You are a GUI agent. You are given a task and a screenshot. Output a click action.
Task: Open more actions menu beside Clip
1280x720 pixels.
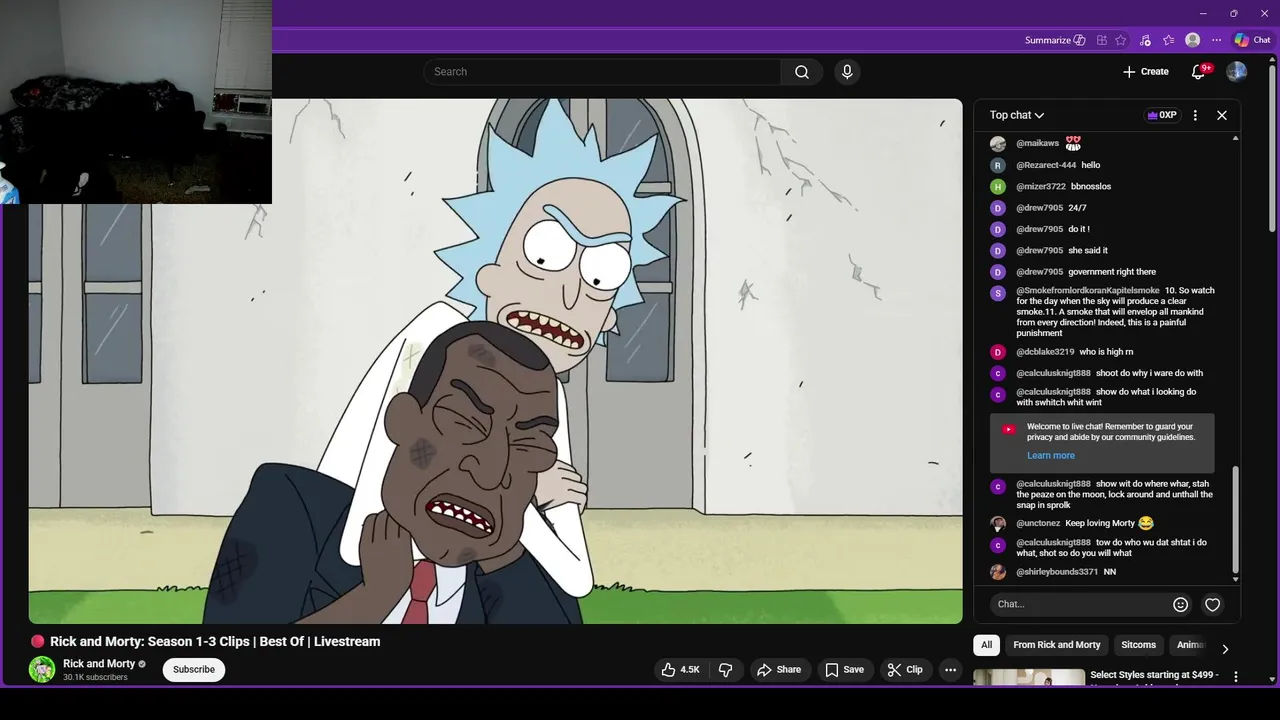tap(951, 669)
